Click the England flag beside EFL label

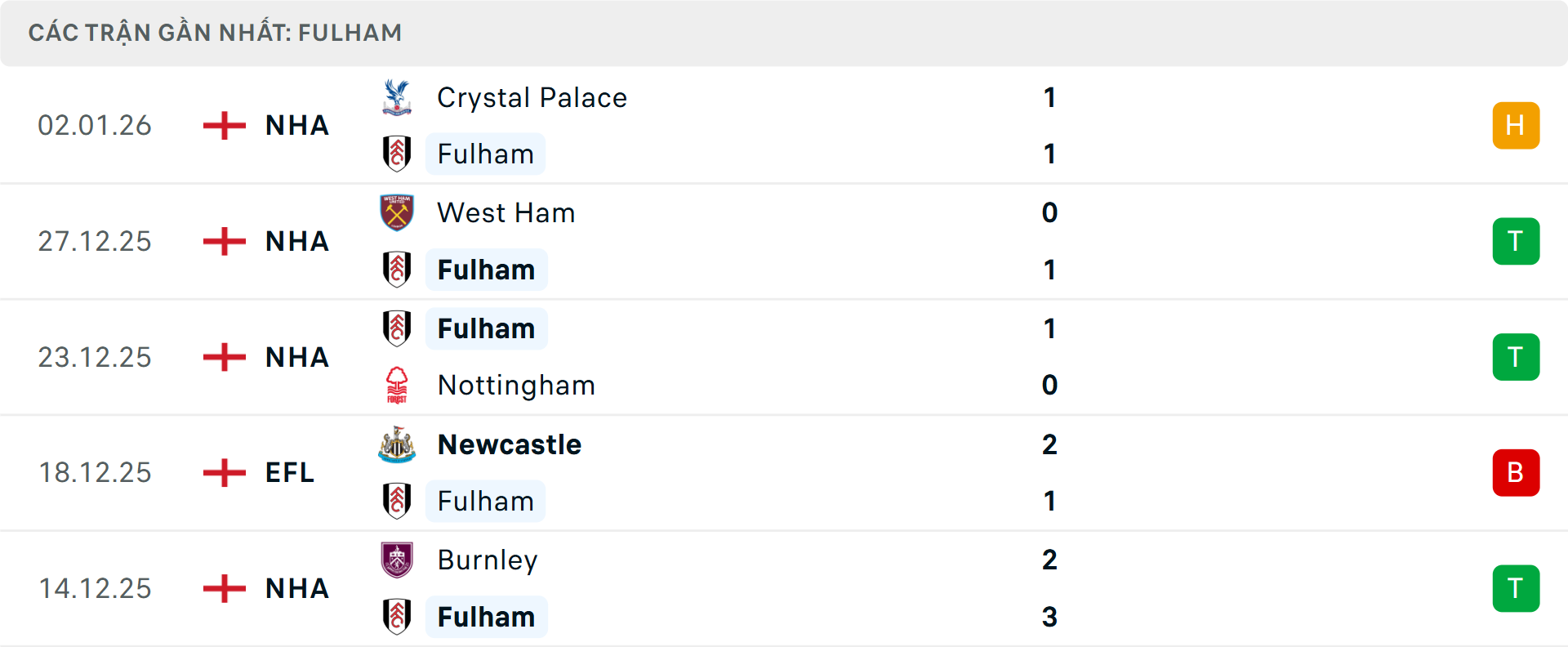(223, 472)
